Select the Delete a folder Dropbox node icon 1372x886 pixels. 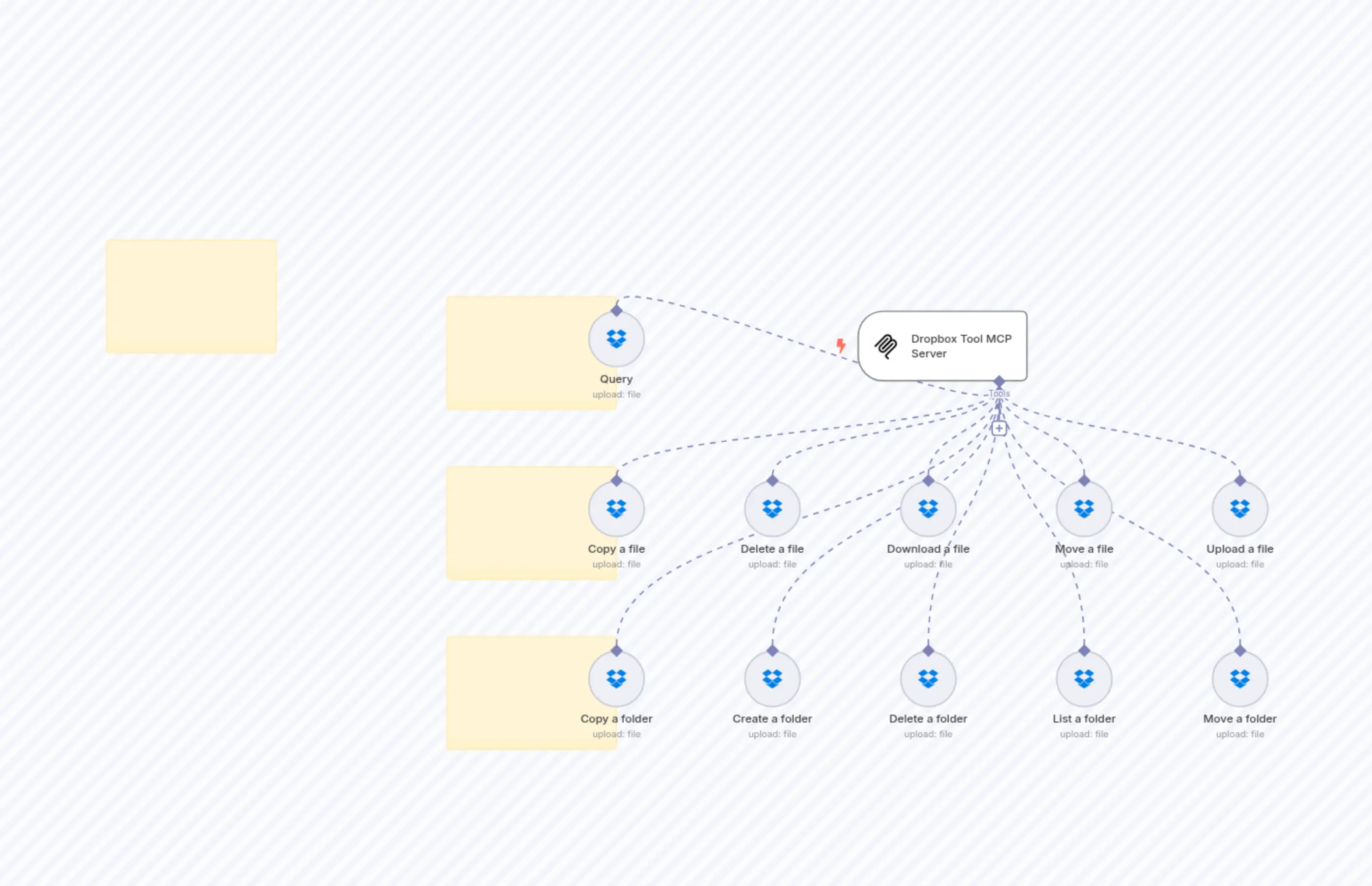click(928, 678)
